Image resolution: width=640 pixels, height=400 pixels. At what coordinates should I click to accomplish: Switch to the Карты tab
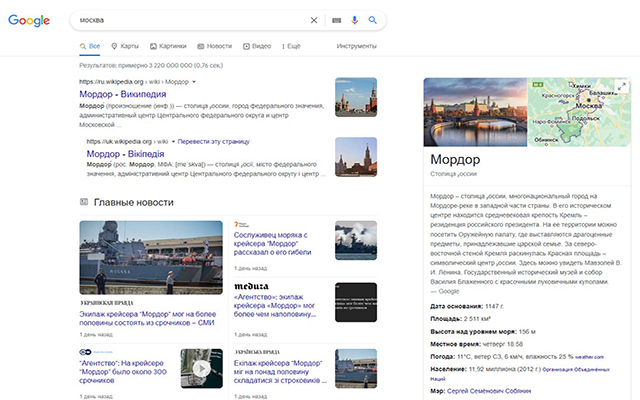click(125, 46)
